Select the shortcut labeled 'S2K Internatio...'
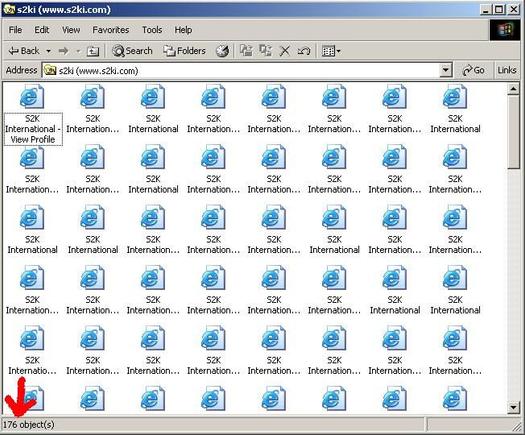 (x=32, y=350)
